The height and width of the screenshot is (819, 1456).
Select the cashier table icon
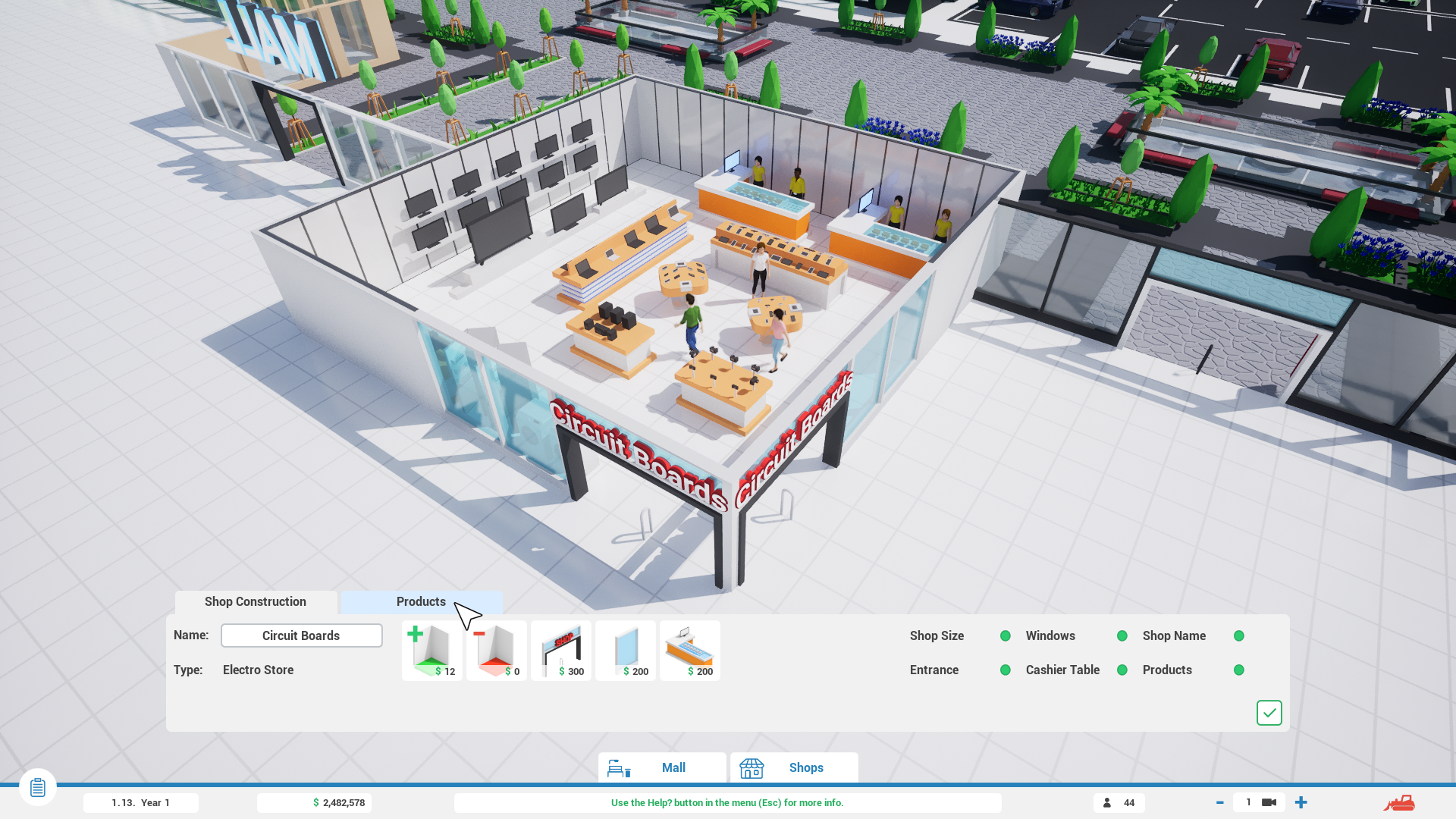pyautogui.click(x=689, y=650)
